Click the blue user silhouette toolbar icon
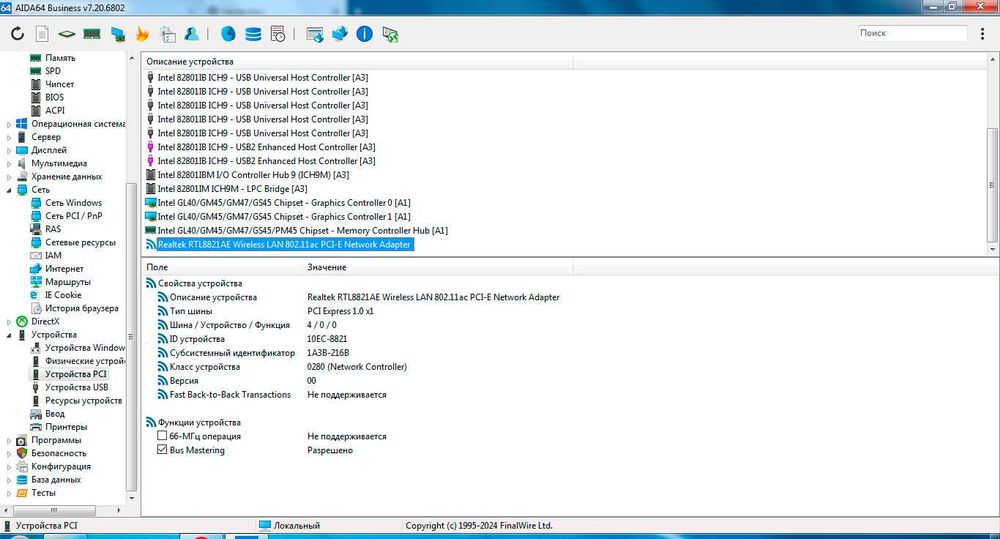The height and width of the screenshot is (539, 1000). (x=191, y=33)
